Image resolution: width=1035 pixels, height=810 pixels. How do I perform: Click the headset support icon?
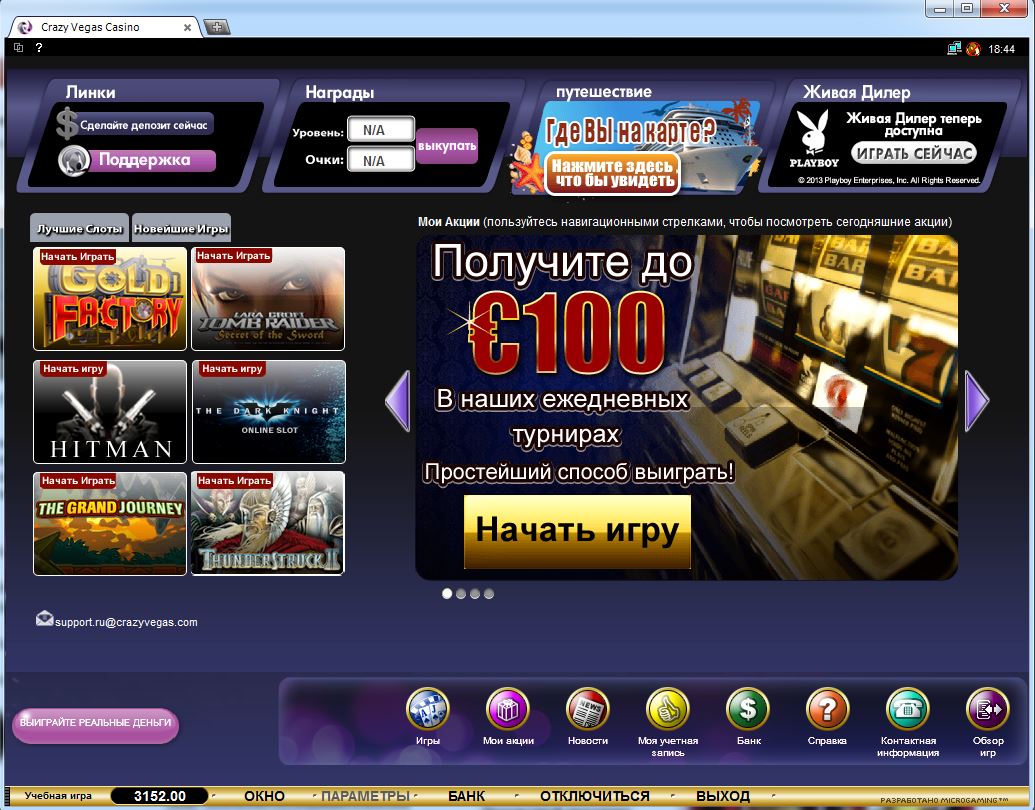74,161
